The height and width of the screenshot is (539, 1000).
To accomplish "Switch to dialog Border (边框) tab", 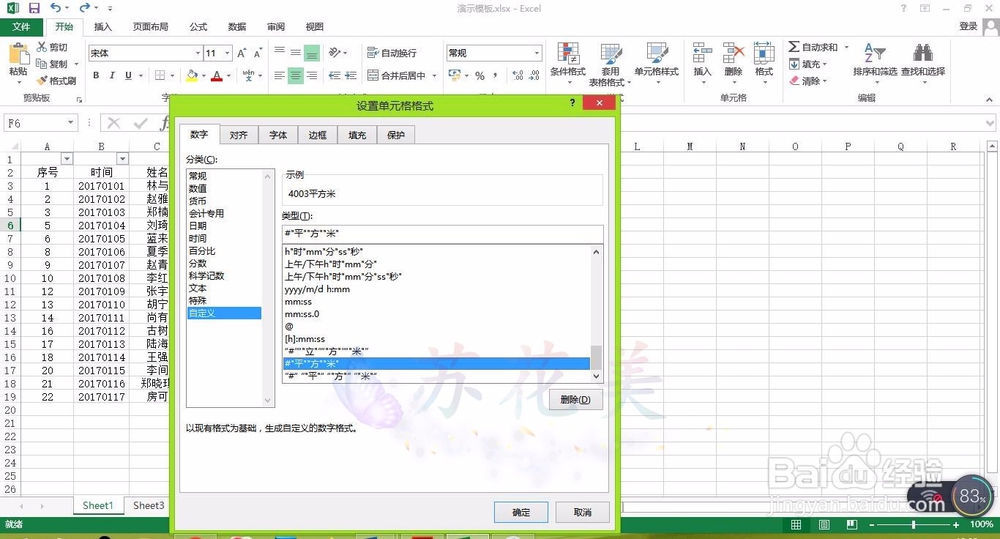I will [x=318, y=135].
